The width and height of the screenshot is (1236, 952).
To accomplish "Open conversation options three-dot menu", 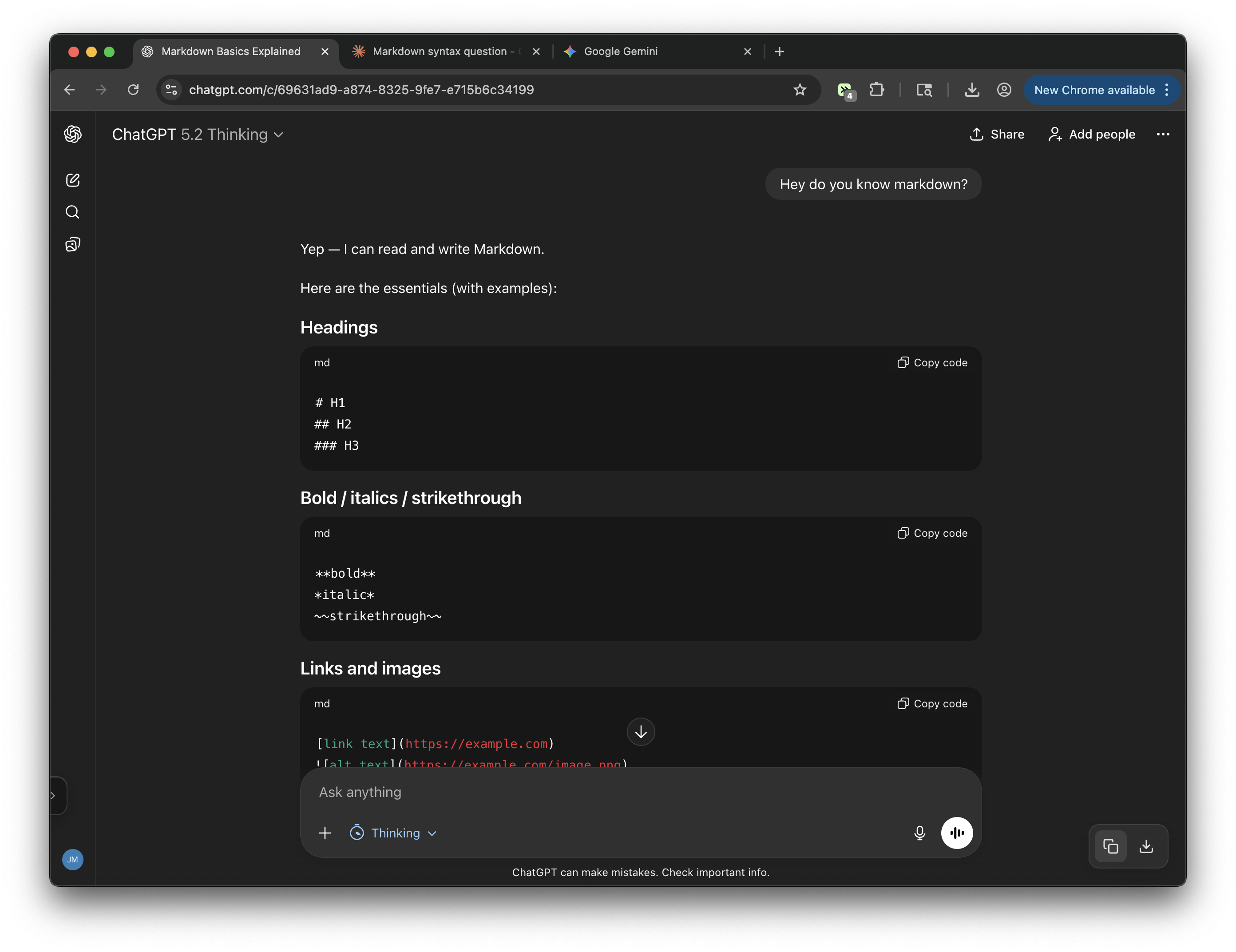I will 1162,134.
